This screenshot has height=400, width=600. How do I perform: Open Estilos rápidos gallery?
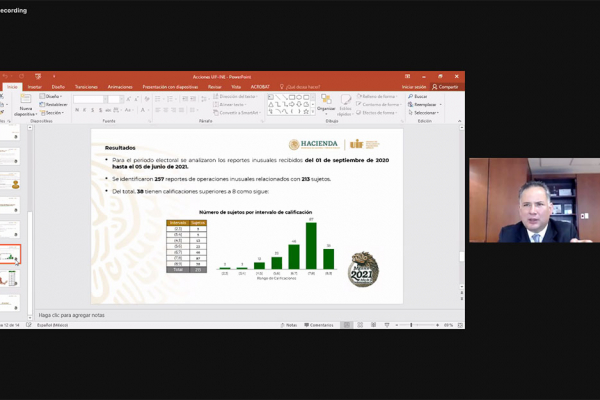coord(345,105)
